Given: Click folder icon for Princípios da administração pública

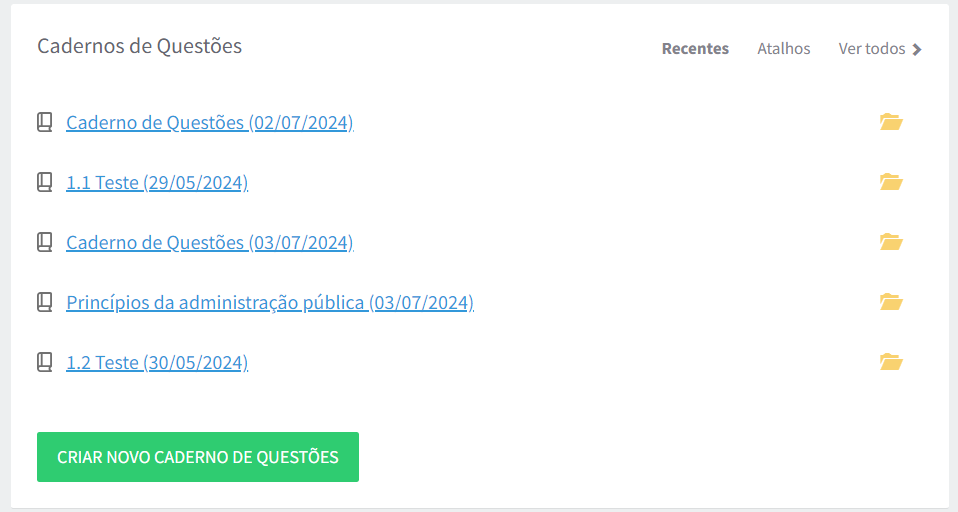Looking at the screenshot, I should click(x=891, y=302).
